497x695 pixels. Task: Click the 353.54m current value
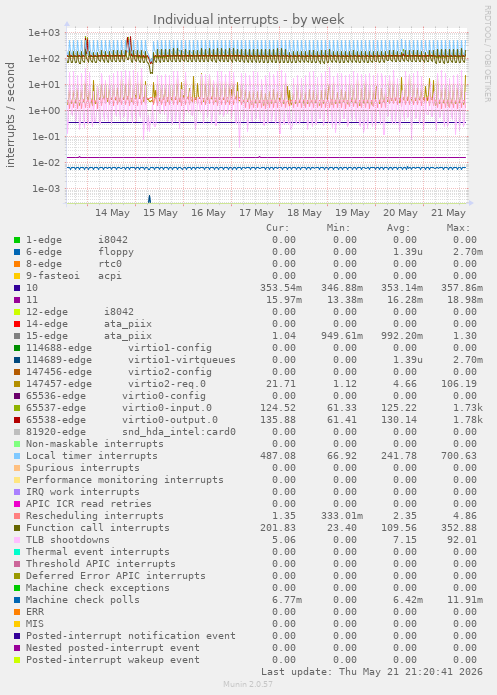click(281, 288)
